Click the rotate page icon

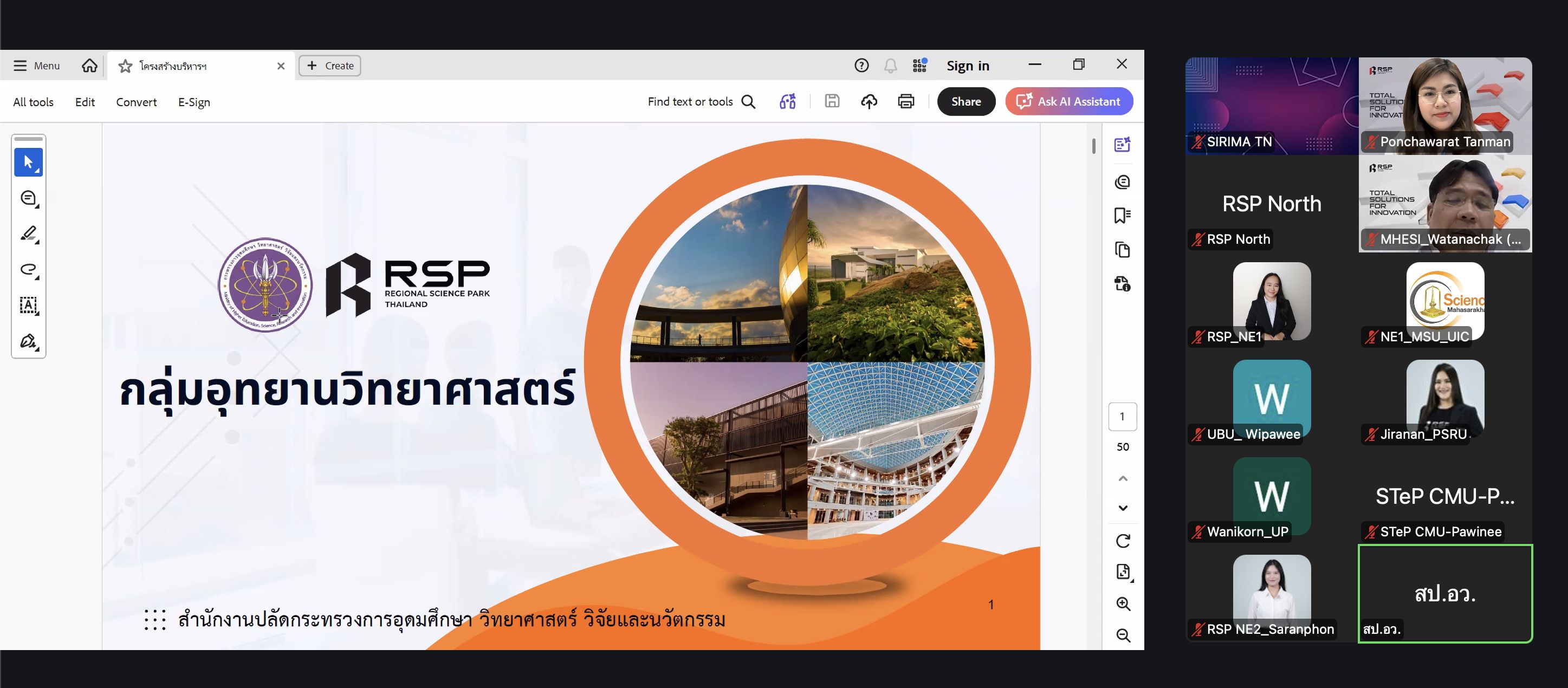point(1123,541)
